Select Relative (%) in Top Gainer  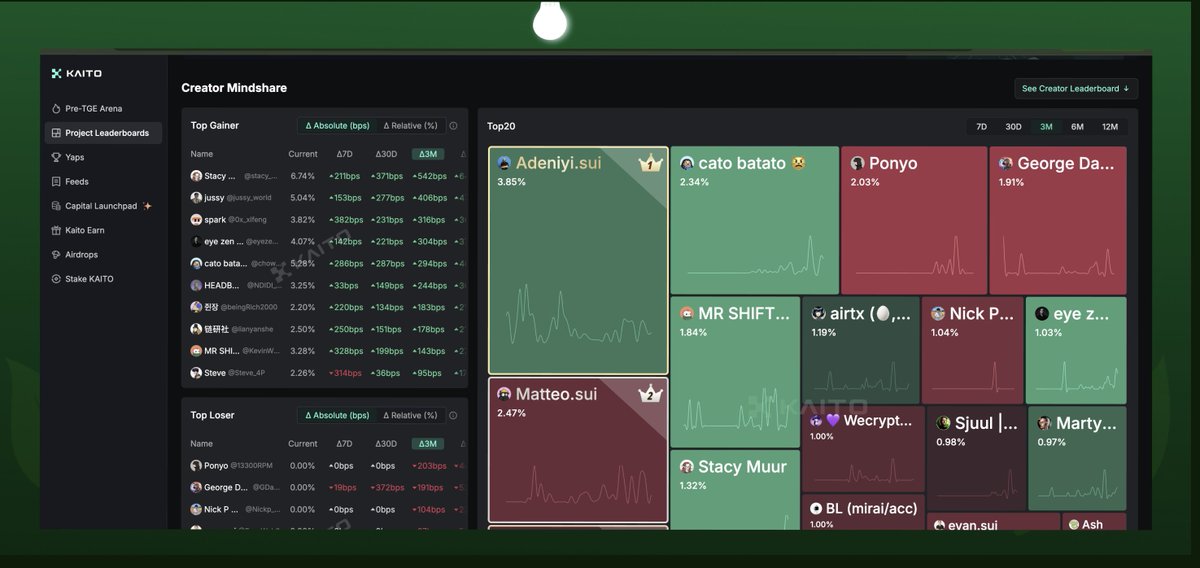pyautogui.click(x=410, y=126)
